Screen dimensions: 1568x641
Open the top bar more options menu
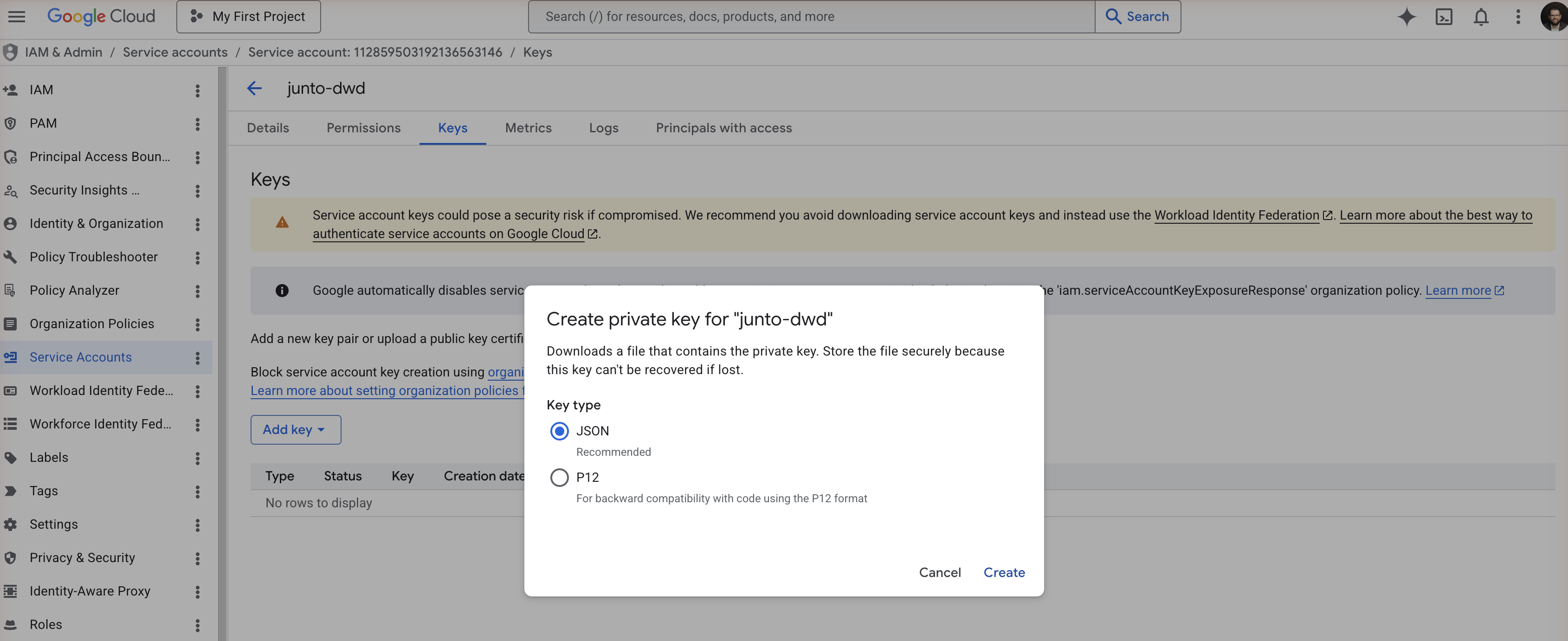point(1517,17)
